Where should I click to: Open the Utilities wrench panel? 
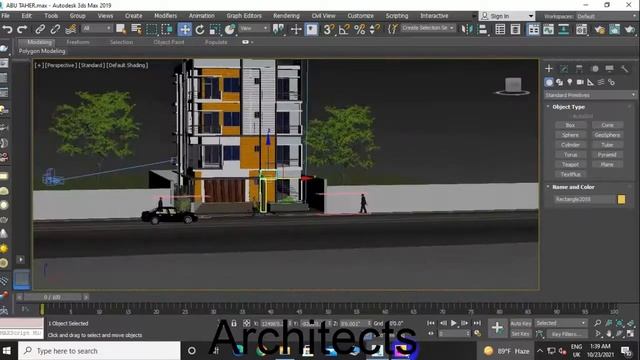point(624,69)
